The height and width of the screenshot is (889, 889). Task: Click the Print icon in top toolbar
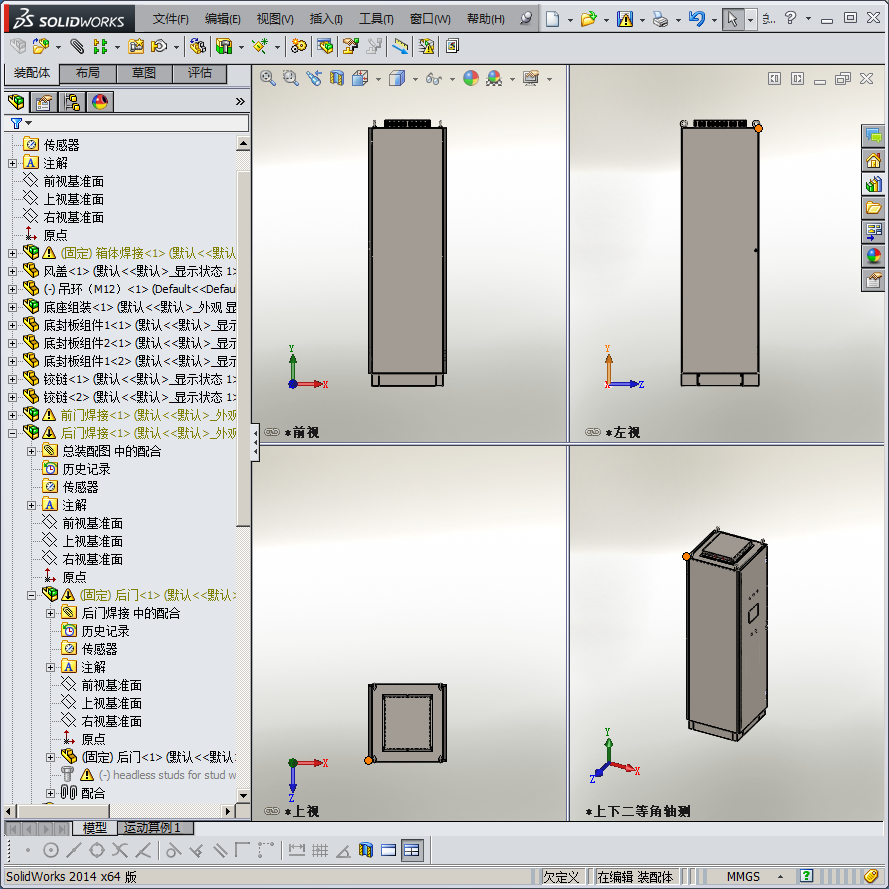[660, 19]
